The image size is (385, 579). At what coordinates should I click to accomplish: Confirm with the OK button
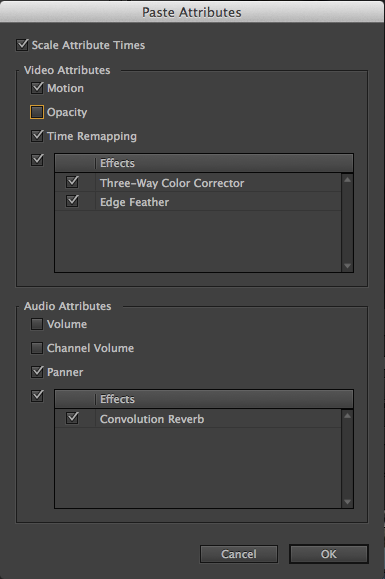pyautogui.click(x=329, y=554)
